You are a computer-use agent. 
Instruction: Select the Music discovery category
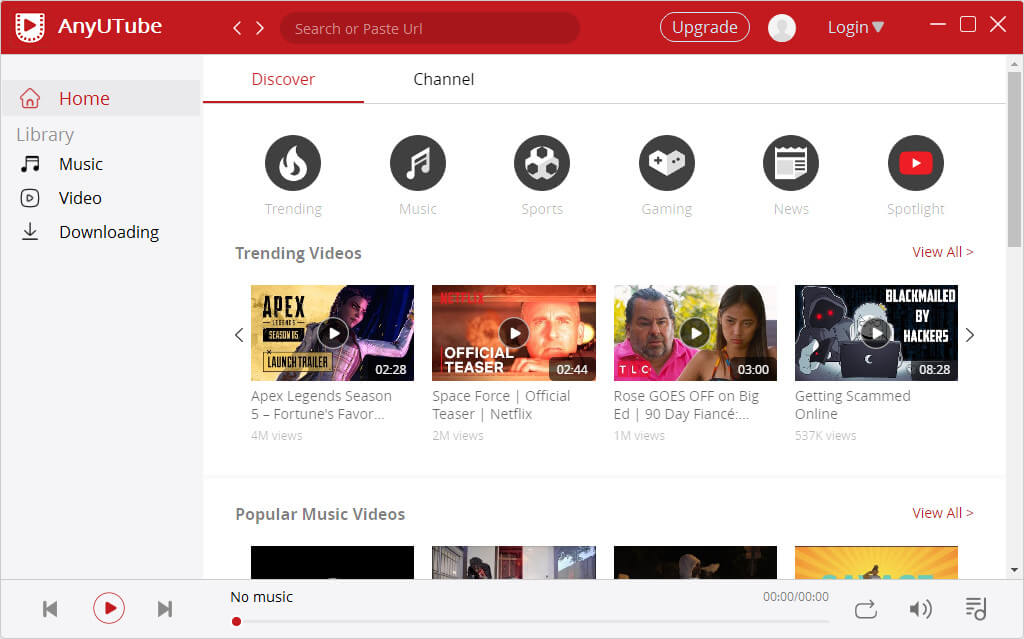tap(417, 162)
